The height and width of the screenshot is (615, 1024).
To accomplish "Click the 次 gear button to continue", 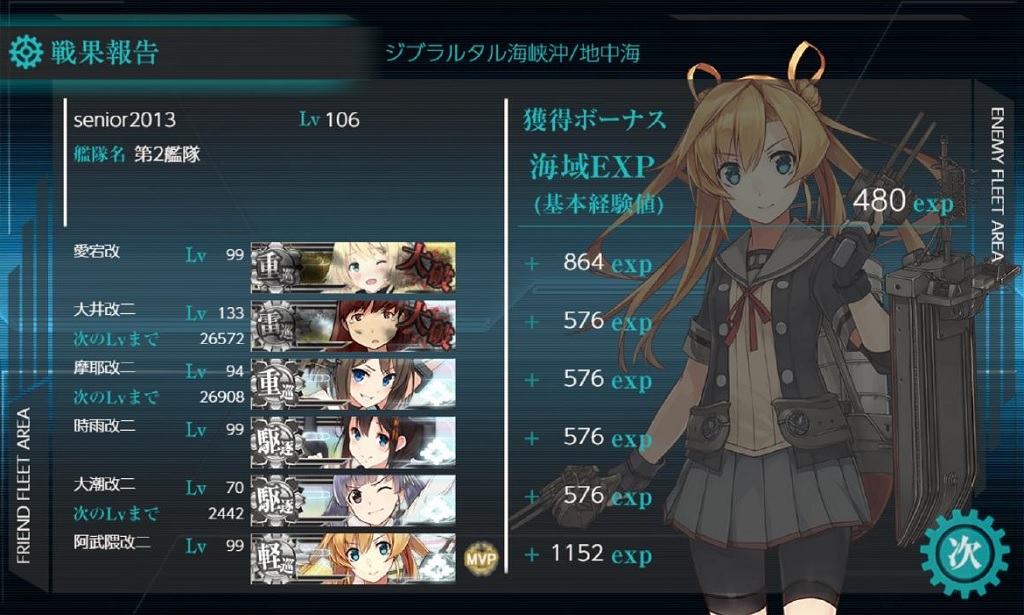I will (963, 554).
